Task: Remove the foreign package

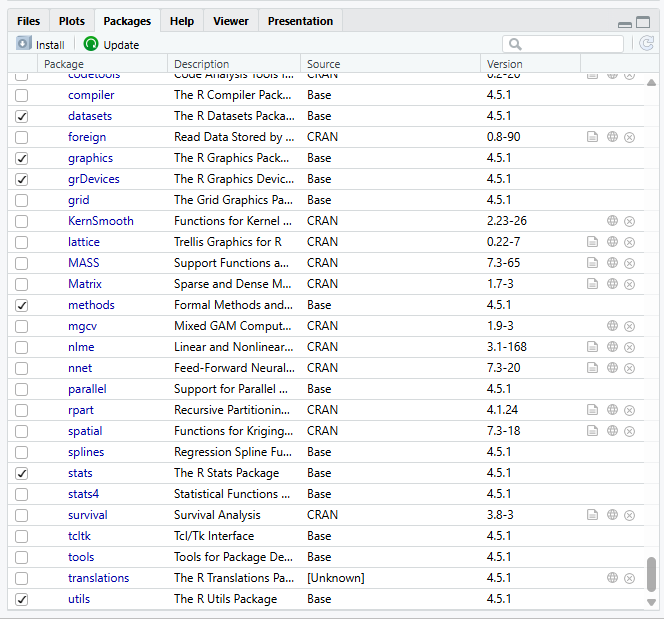Action: (x=630, y=137)
